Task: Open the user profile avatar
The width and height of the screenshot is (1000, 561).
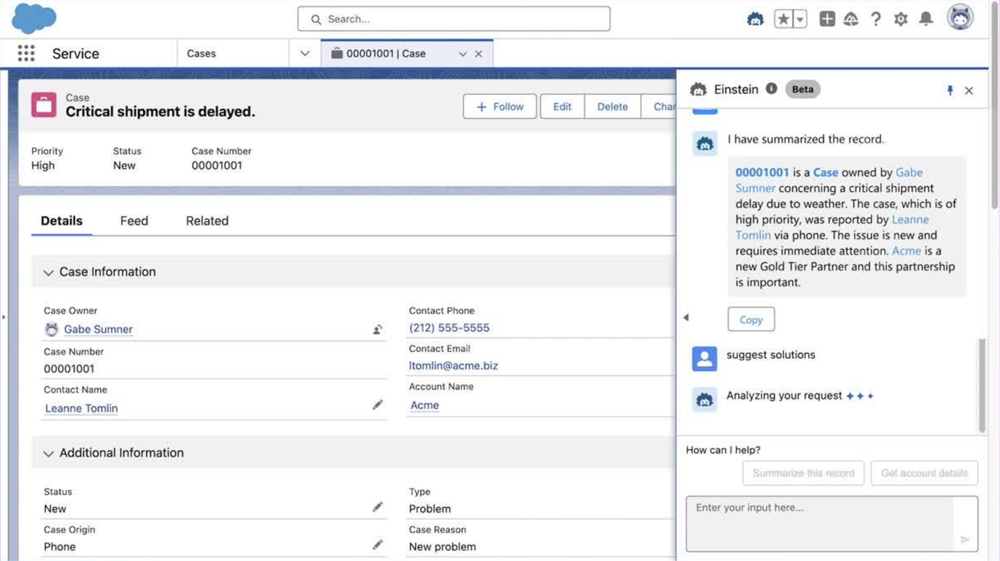Action: click(x=960, y=17)
